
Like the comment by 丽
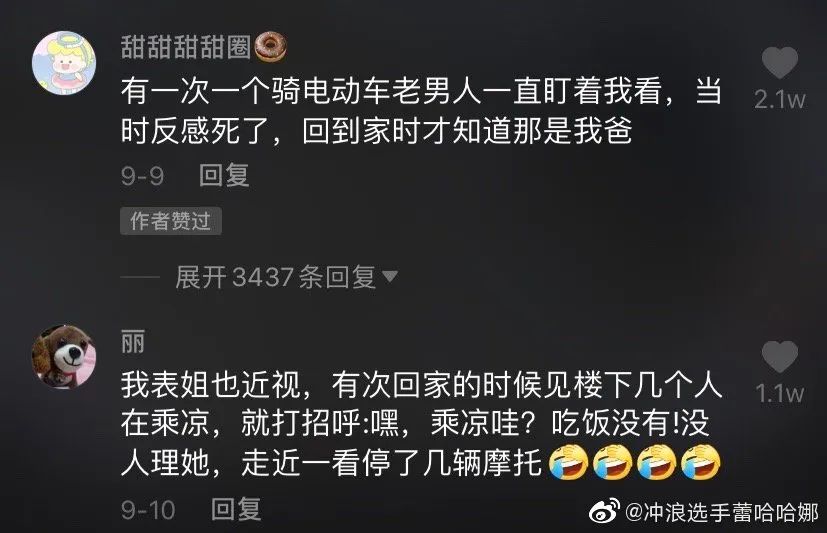[x=780, y=357]
